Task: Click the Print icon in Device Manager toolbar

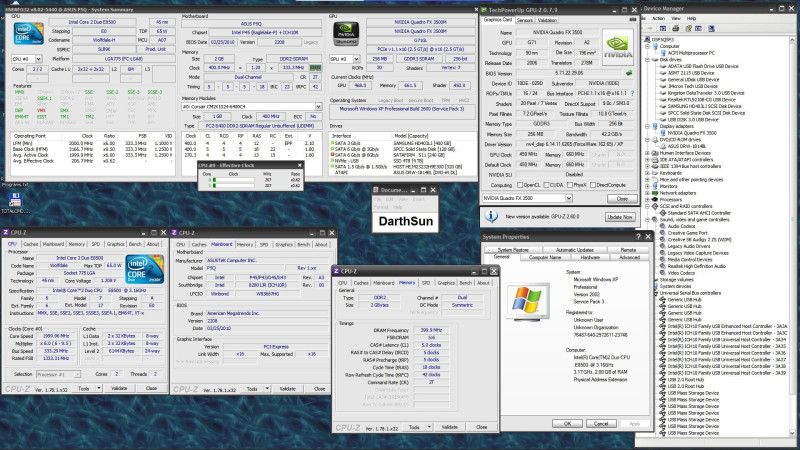Action: (676, 28)
